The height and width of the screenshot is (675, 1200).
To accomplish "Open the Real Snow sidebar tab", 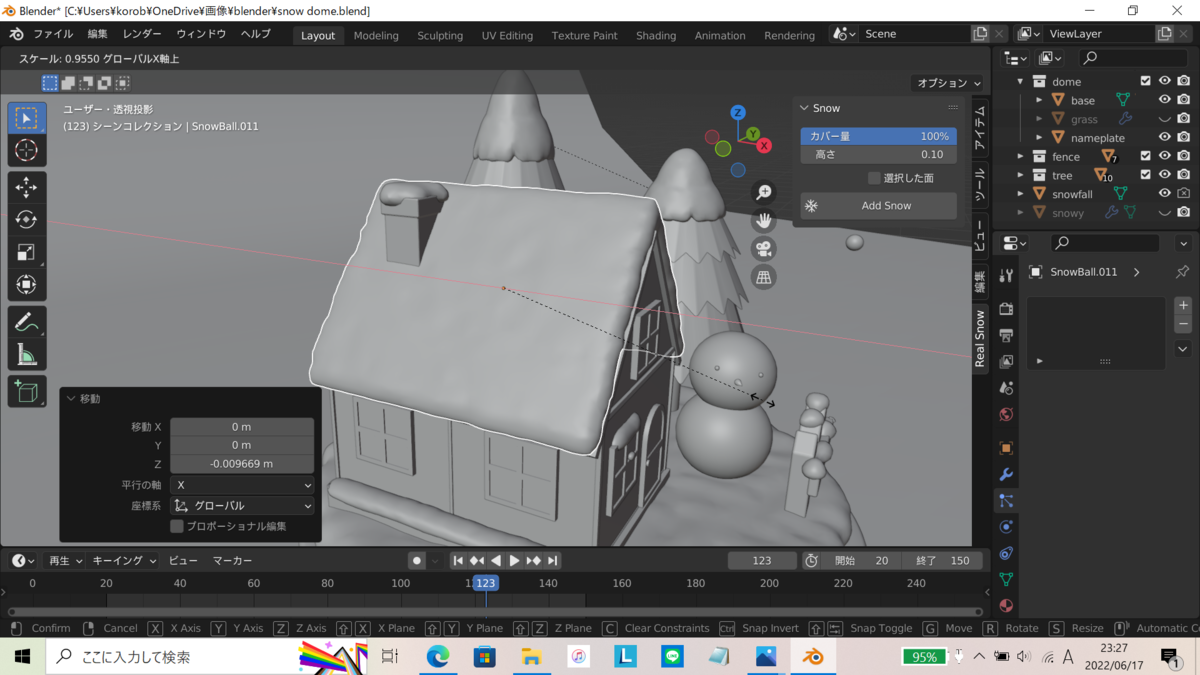I will tap(980, 338).
